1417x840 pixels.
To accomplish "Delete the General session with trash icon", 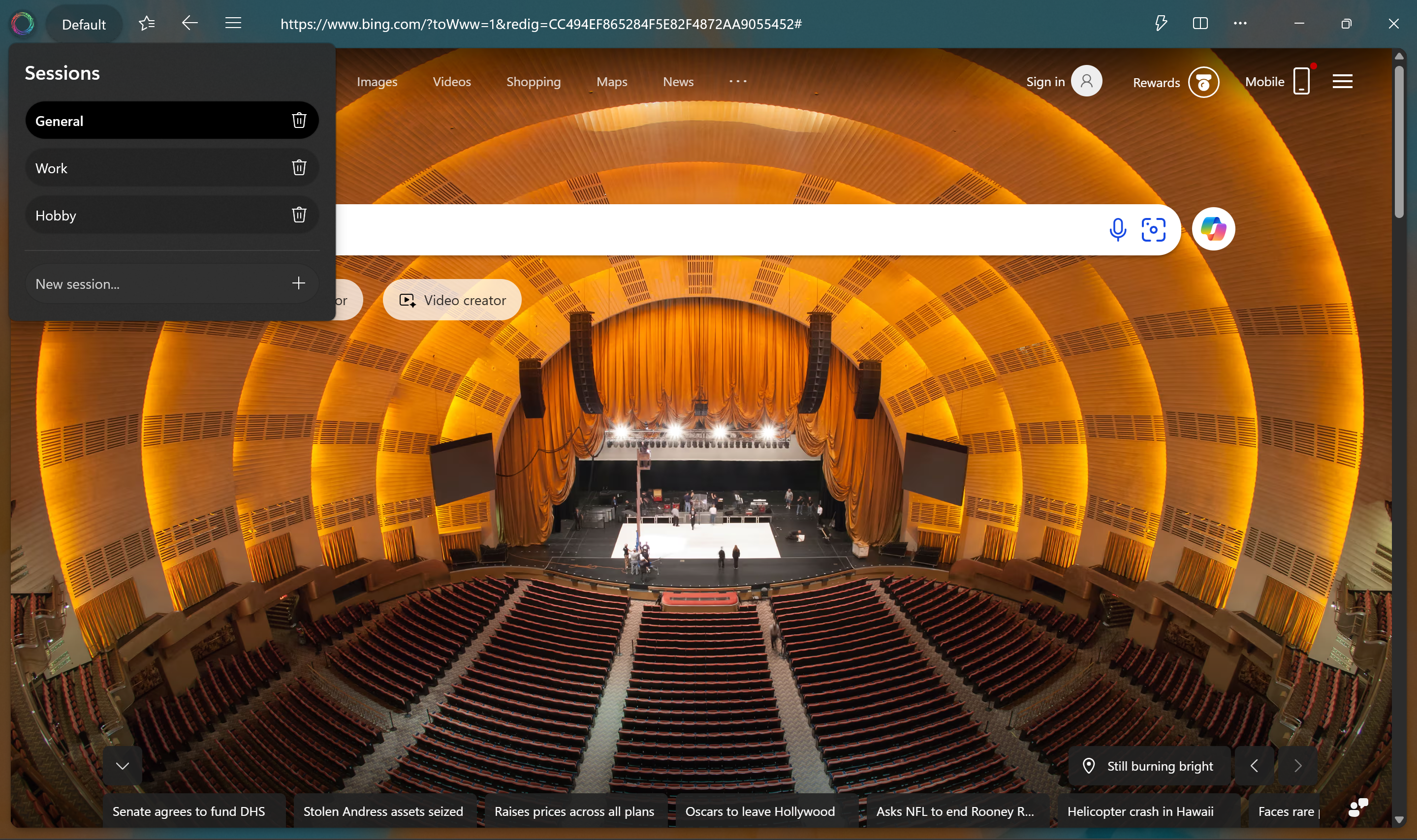I will [x=299, y=120].
